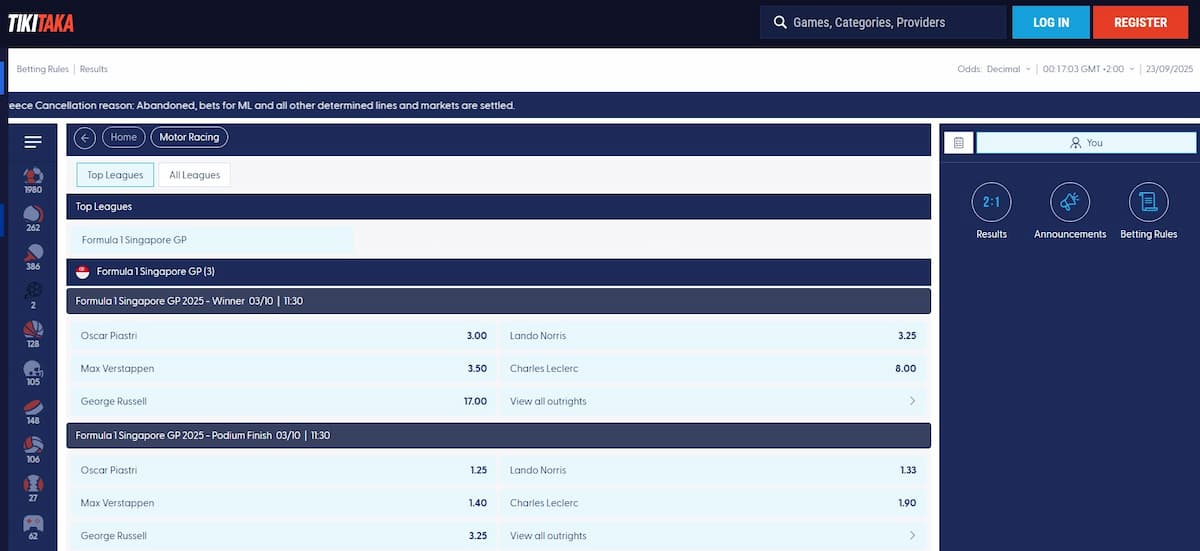1200x551 pixels.
Task: Open the Results 2:1 circle icon
Action: [x=991, y=203]
